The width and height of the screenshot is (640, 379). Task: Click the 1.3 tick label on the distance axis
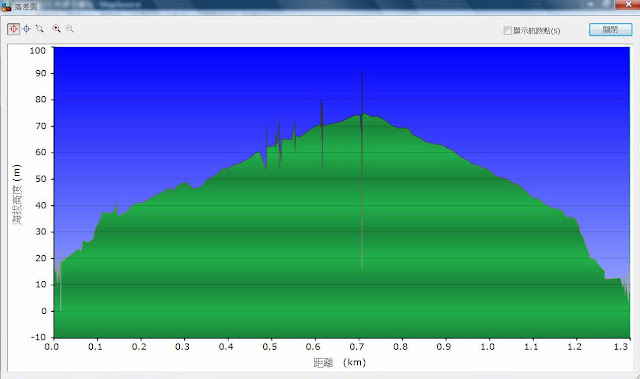[x=620, y=347]
